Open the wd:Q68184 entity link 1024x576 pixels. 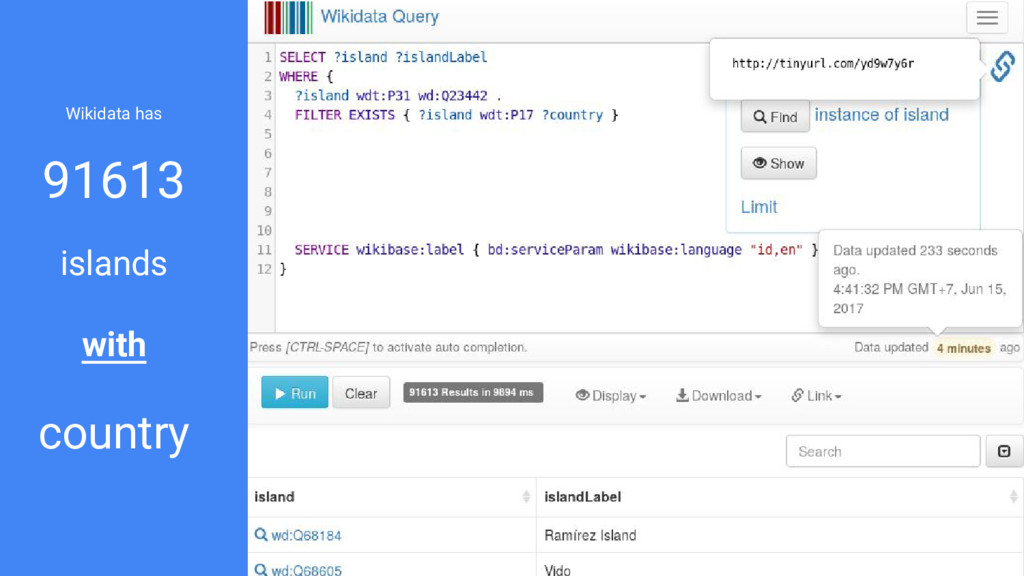click(306, 536)
